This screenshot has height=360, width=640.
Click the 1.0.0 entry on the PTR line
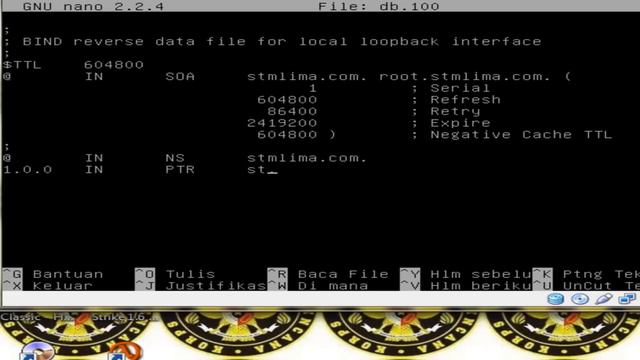coord(28,169)
